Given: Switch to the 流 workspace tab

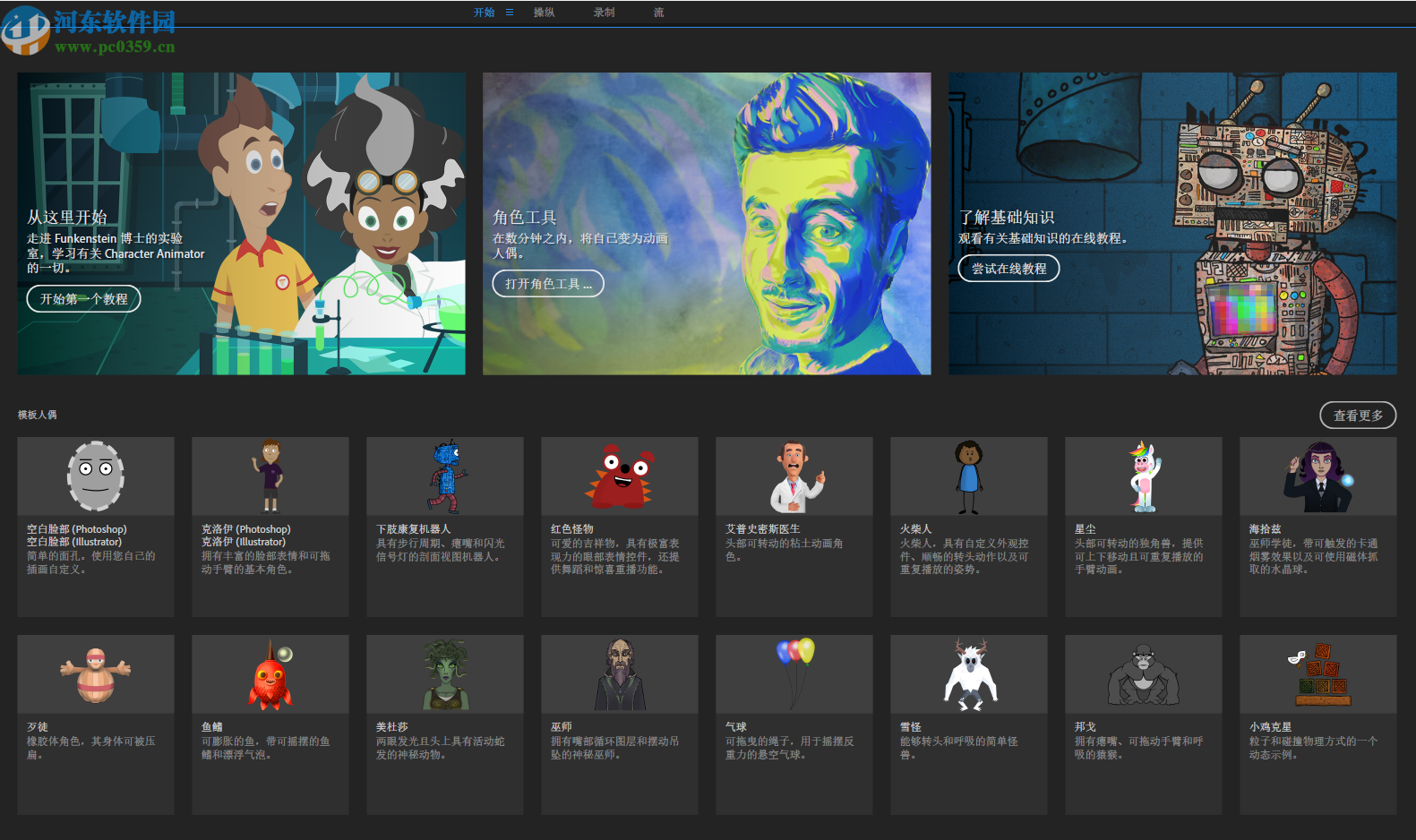Looking at the screenshot, I should (658, 13).
